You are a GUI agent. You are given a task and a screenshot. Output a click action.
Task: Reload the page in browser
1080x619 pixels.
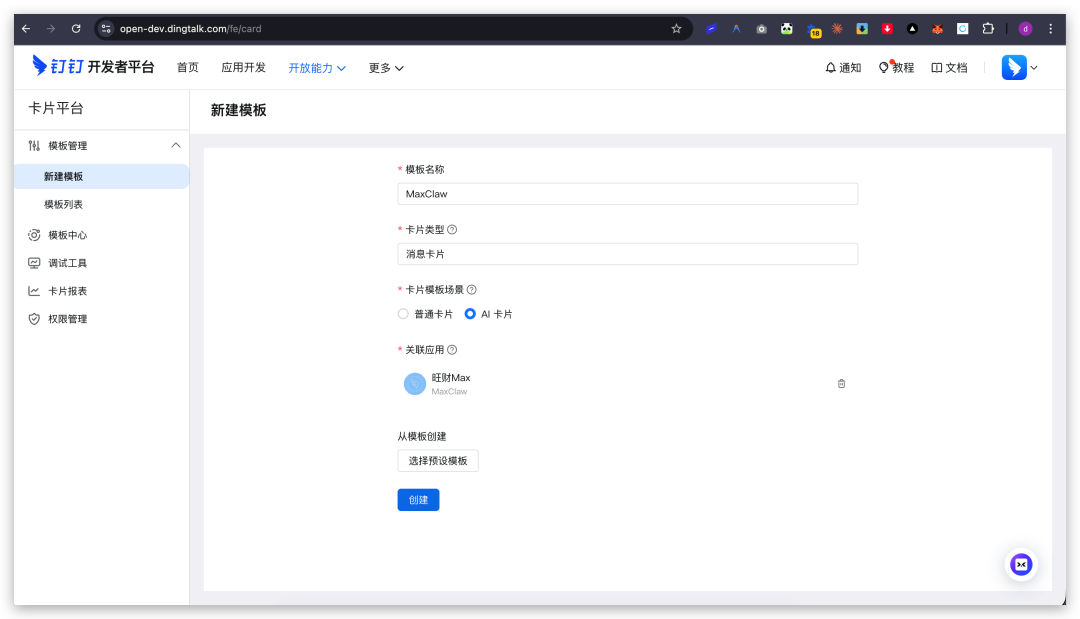76,29
